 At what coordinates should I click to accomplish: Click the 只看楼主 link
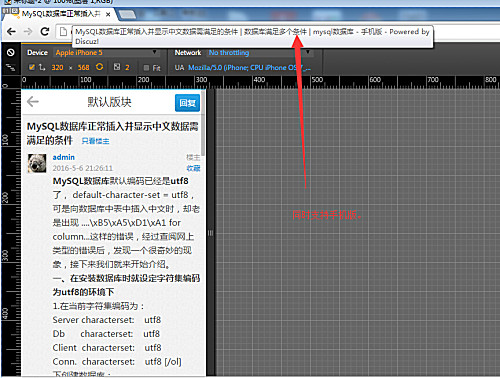click(x=95, y=141)
